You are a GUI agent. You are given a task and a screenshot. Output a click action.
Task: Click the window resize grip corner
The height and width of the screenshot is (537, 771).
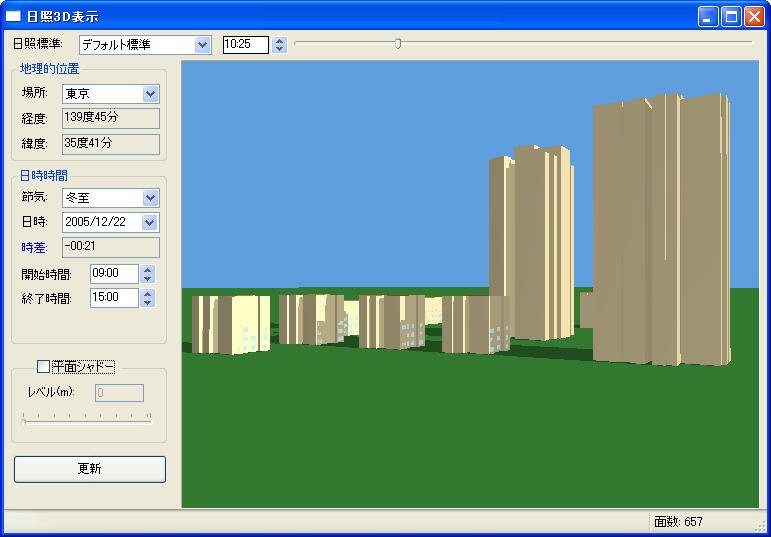point(760,526)
